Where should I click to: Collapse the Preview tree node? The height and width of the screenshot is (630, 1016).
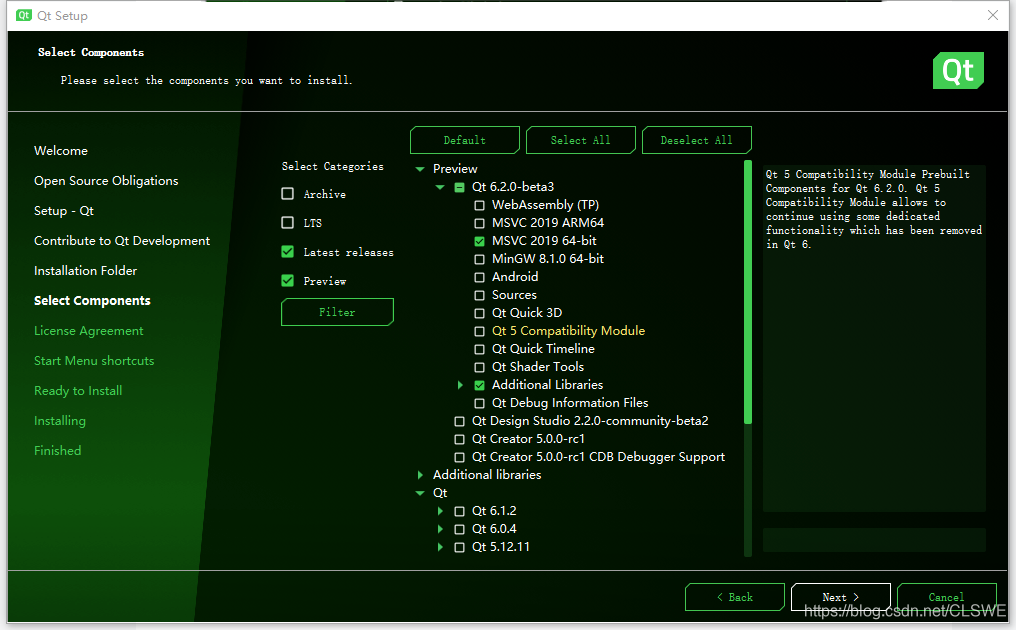(x=420, y=169)
